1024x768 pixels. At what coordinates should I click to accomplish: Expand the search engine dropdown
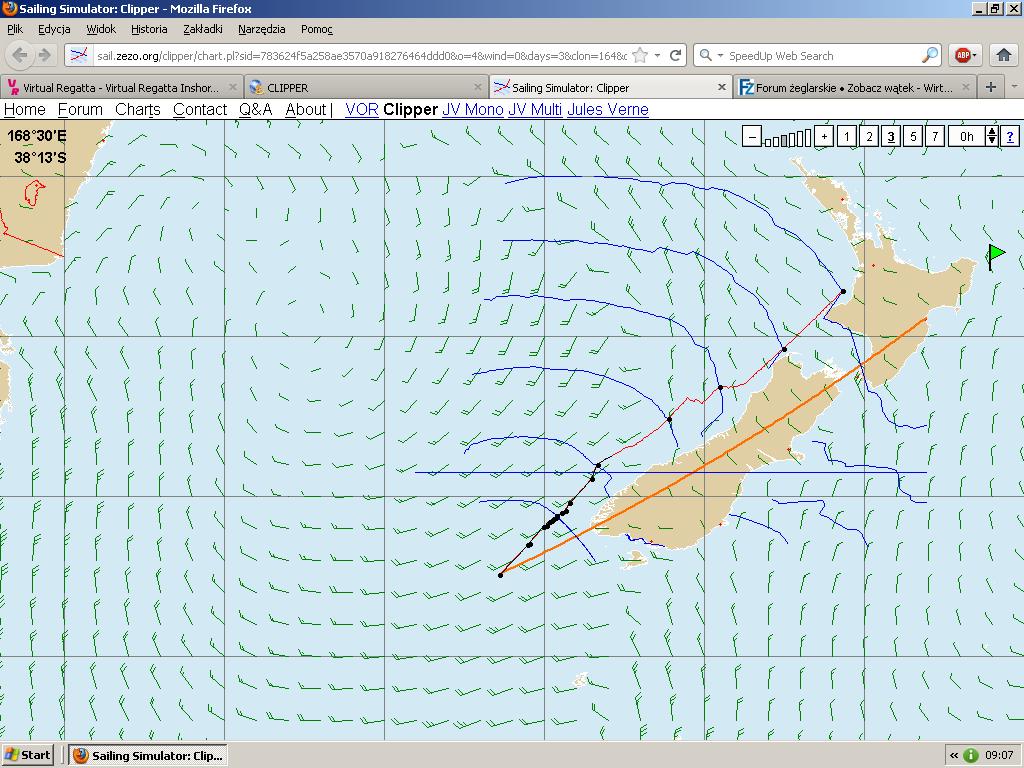(711, 56)
